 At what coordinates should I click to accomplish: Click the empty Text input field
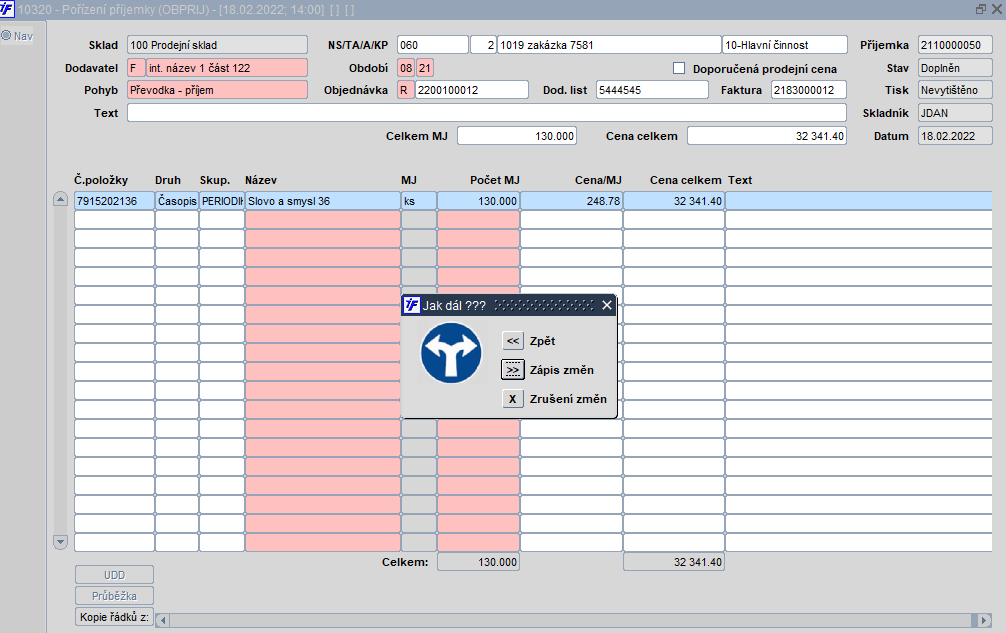click(486, 113)
